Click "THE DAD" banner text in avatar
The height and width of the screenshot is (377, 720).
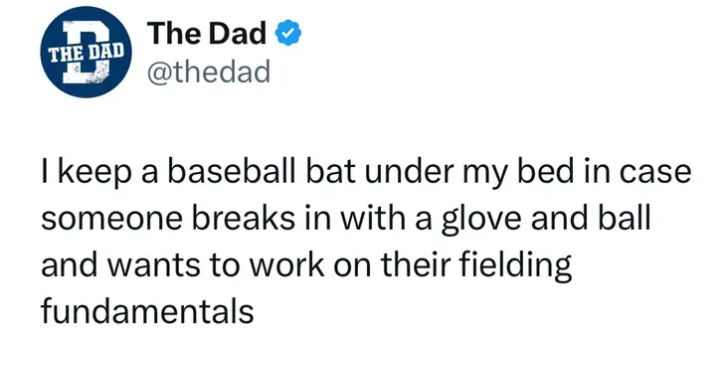pos(86,53)
